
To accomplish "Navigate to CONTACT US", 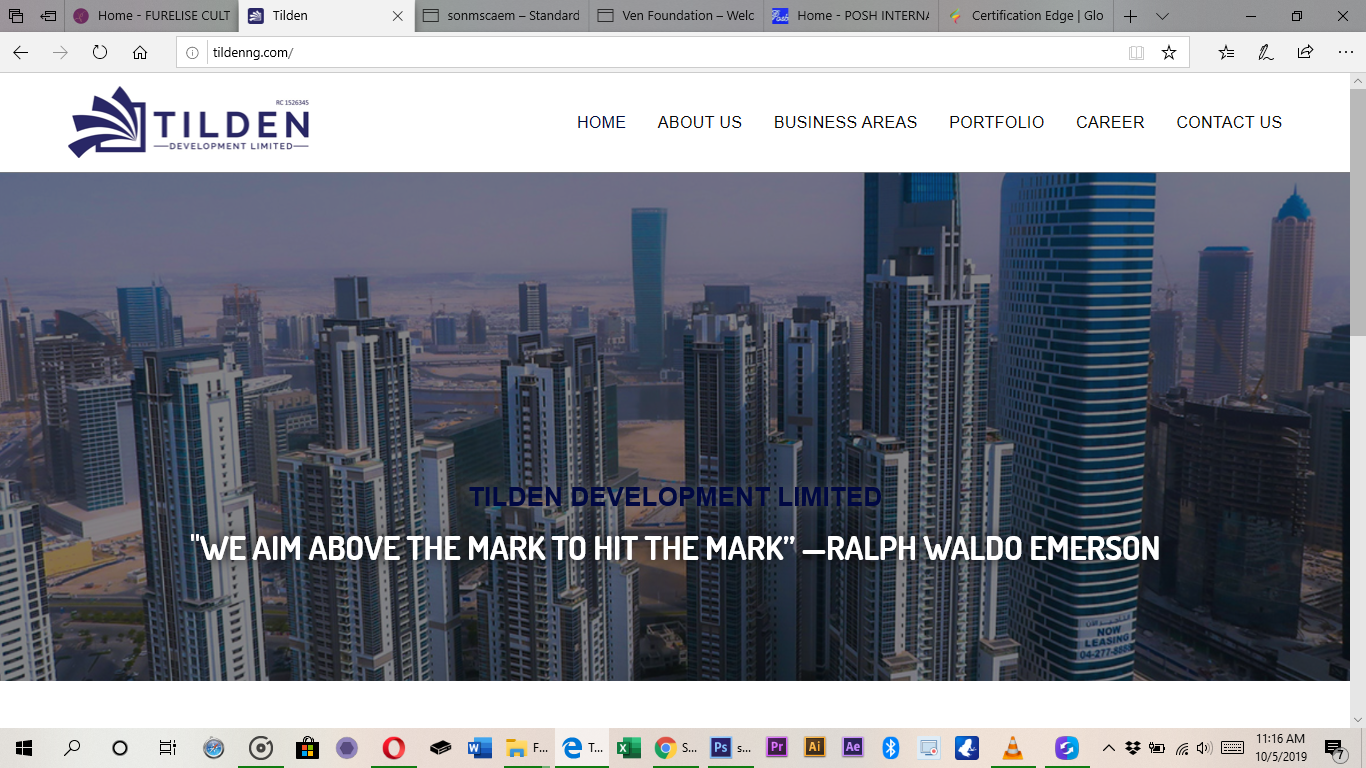I will click(1229, 122).
